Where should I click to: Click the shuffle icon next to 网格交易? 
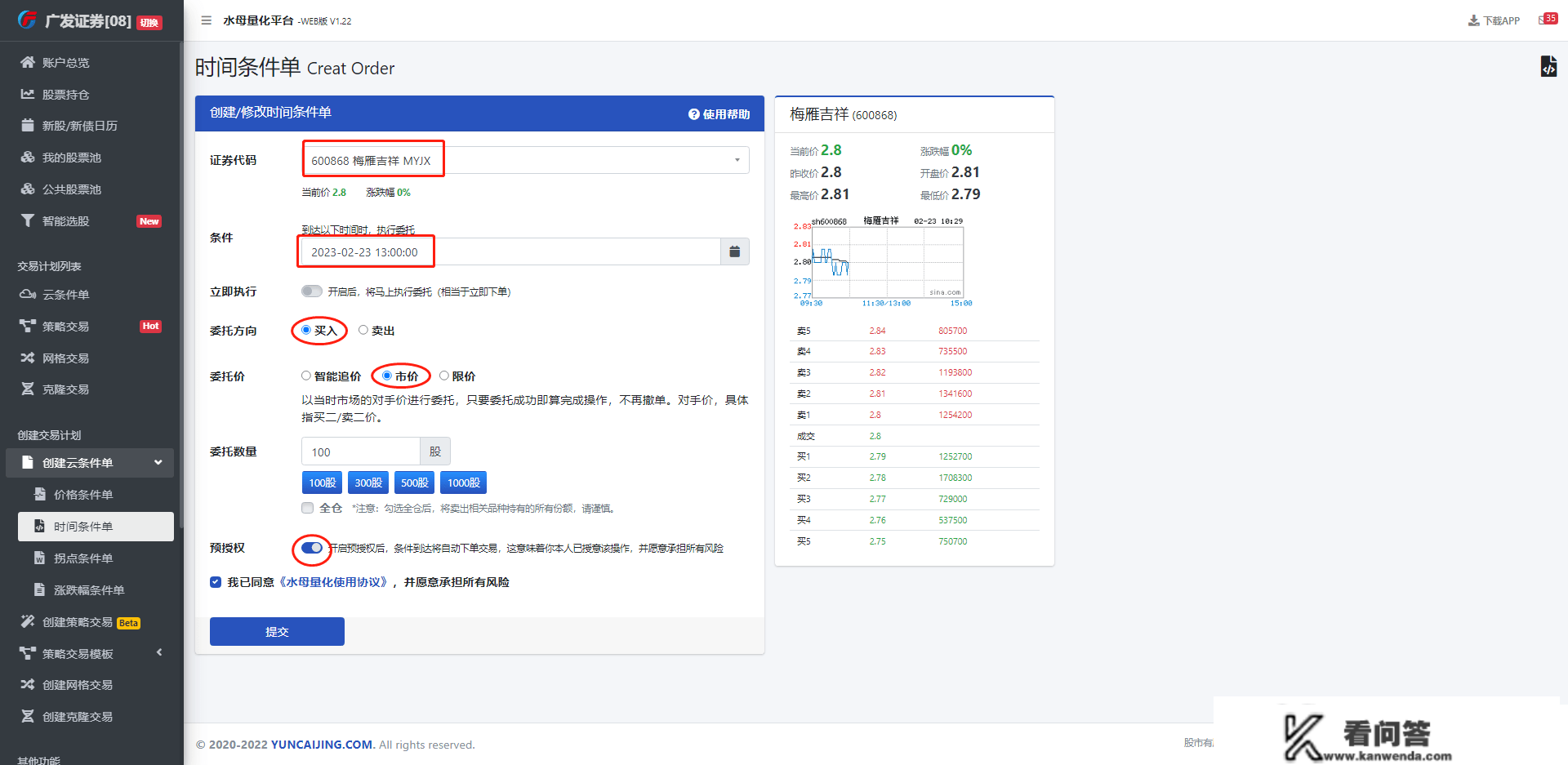[x=28, y=358]
